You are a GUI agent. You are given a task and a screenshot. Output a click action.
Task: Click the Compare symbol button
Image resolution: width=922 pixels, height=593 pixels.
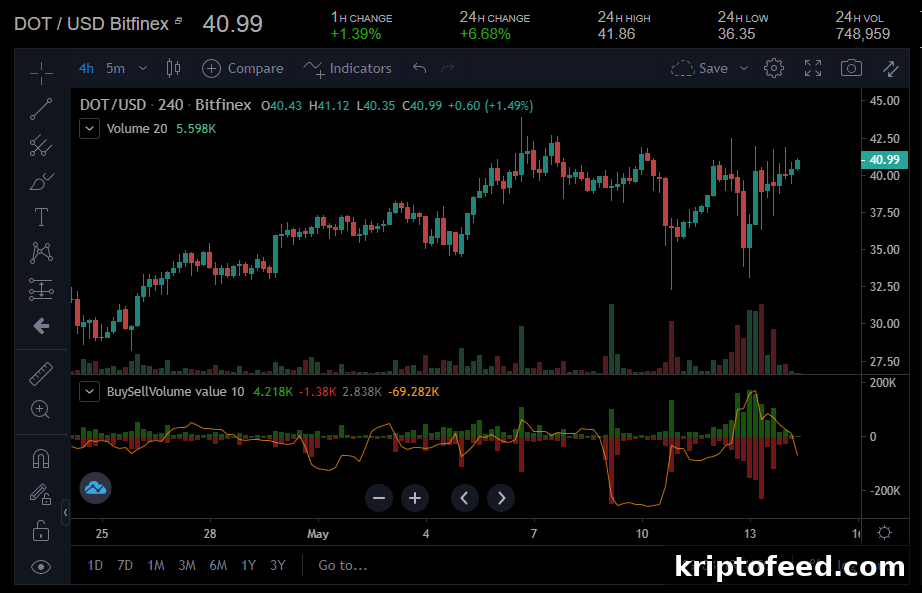(243, 69)
